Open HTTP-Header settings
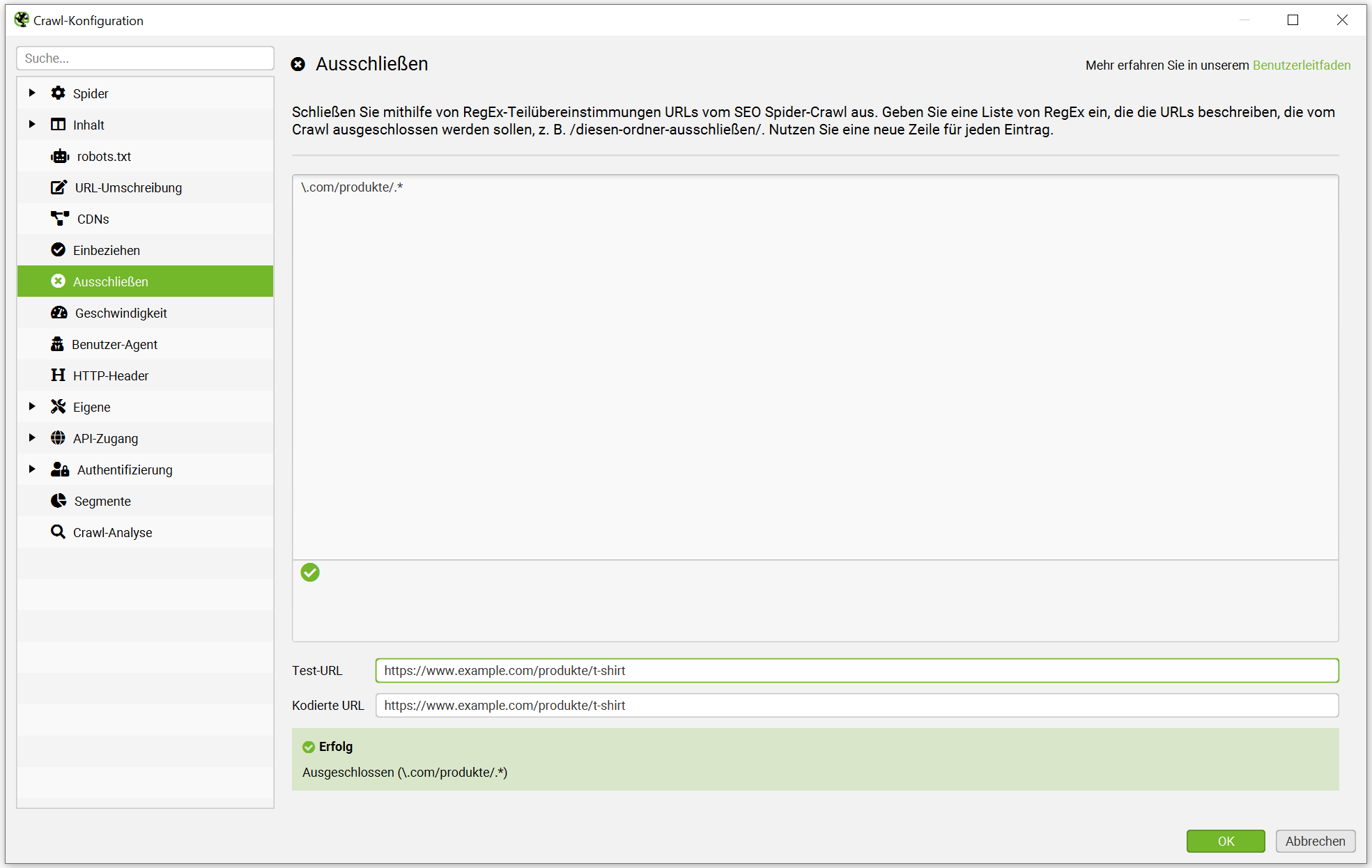 pos(145,375)
